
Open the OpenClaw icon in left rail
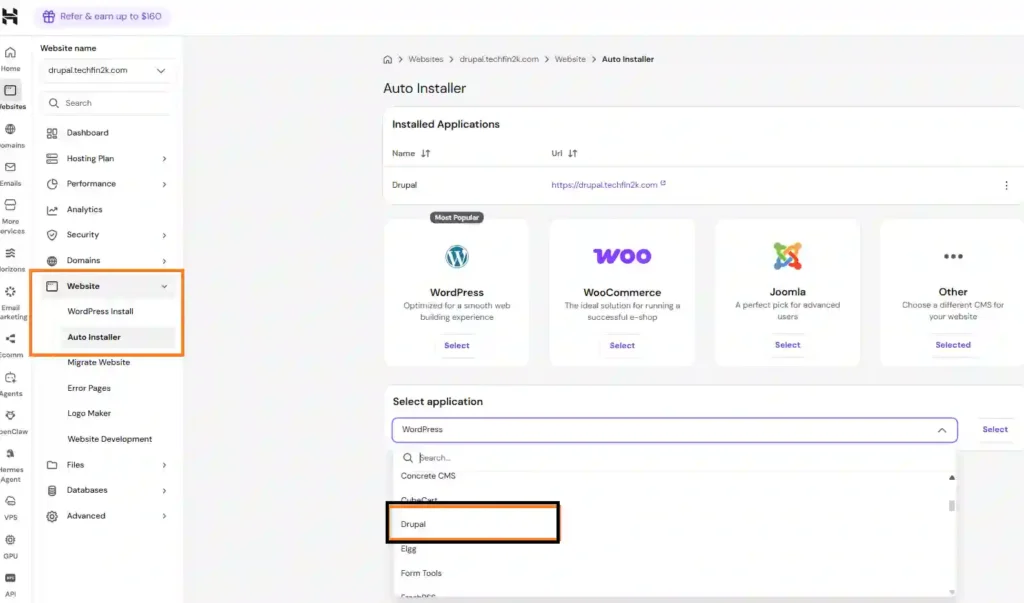pyautogui.click(x=10, y=416)
